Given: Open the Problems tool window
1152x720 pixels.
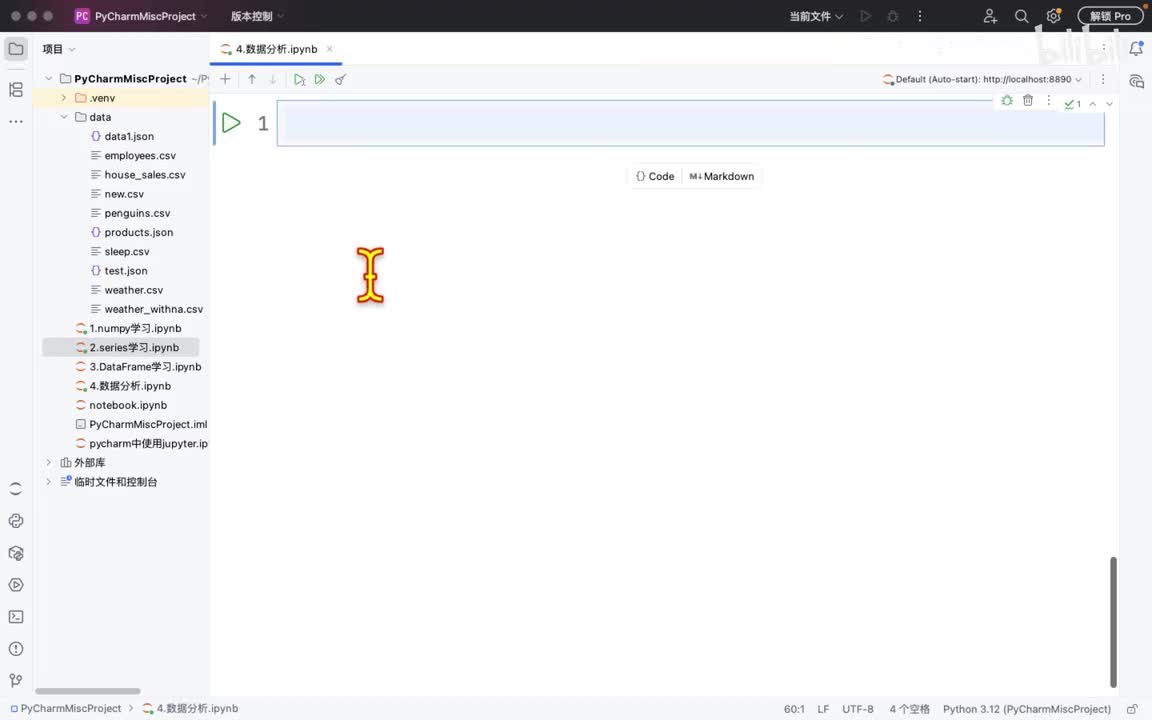Looking at the screenshot, I should [15, 649].
